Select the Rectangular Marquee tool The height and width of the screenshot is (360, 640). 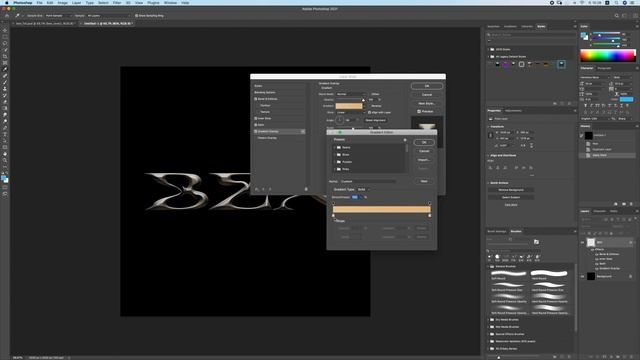click(x=5, y=37)
